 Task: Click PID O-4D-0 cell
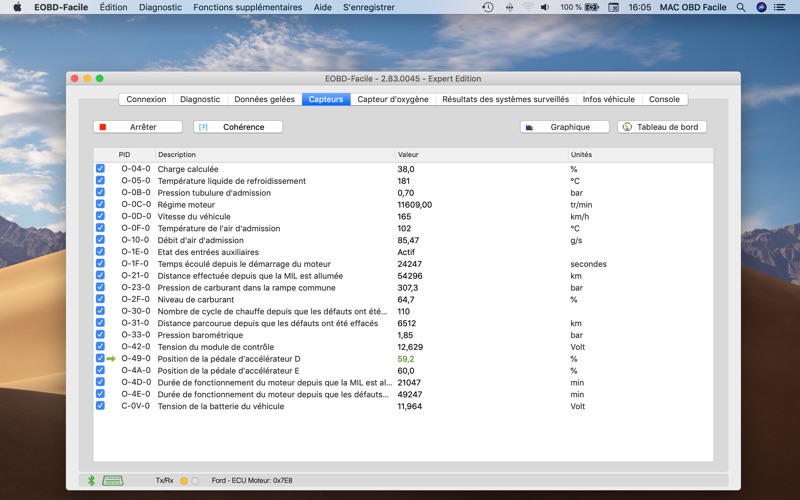pyautogui.click(x=136, y=382)
